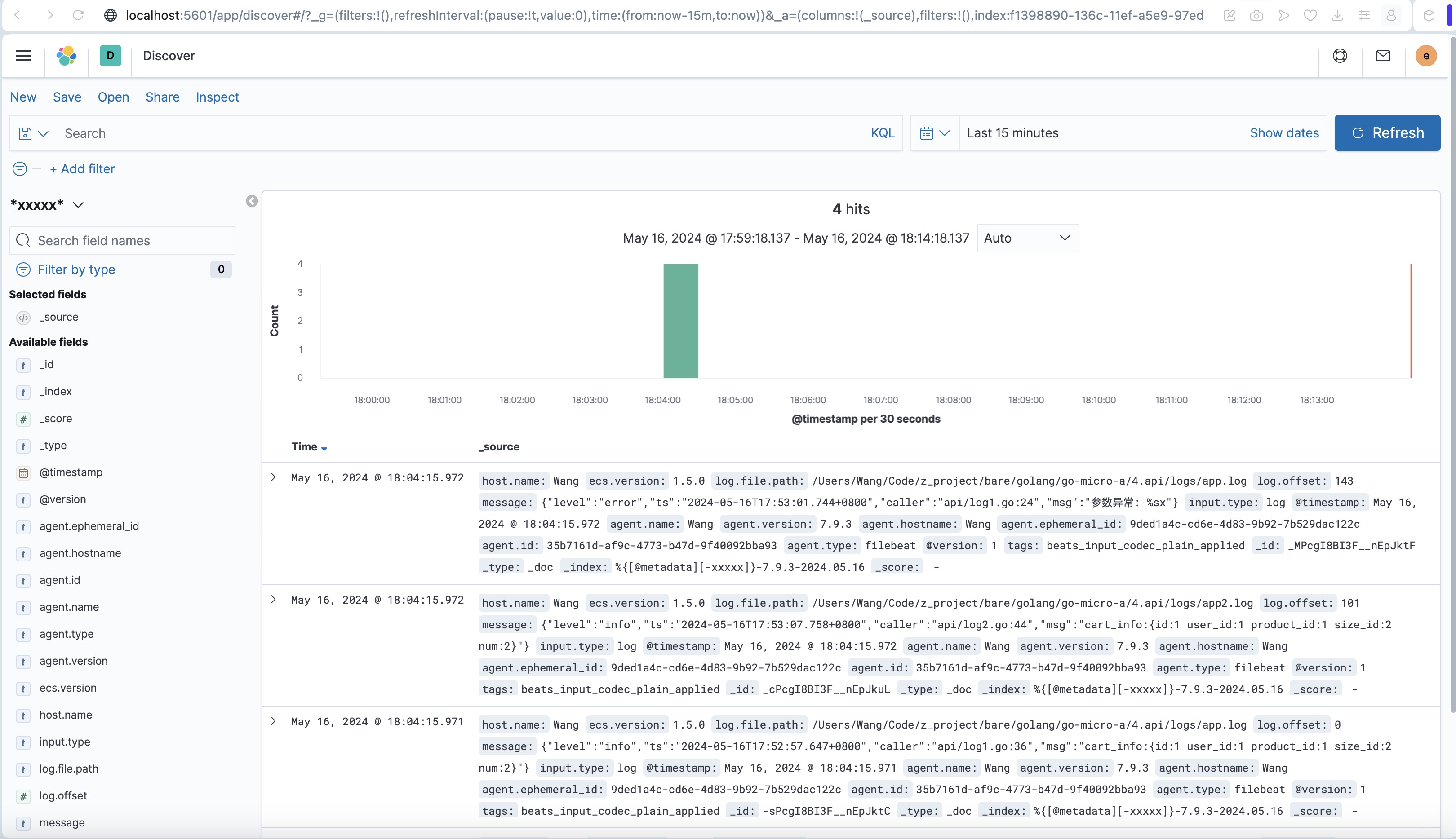Screen dimensions: 1456x839
Task: Click the saved query disk icon
Action: point(33,133)
